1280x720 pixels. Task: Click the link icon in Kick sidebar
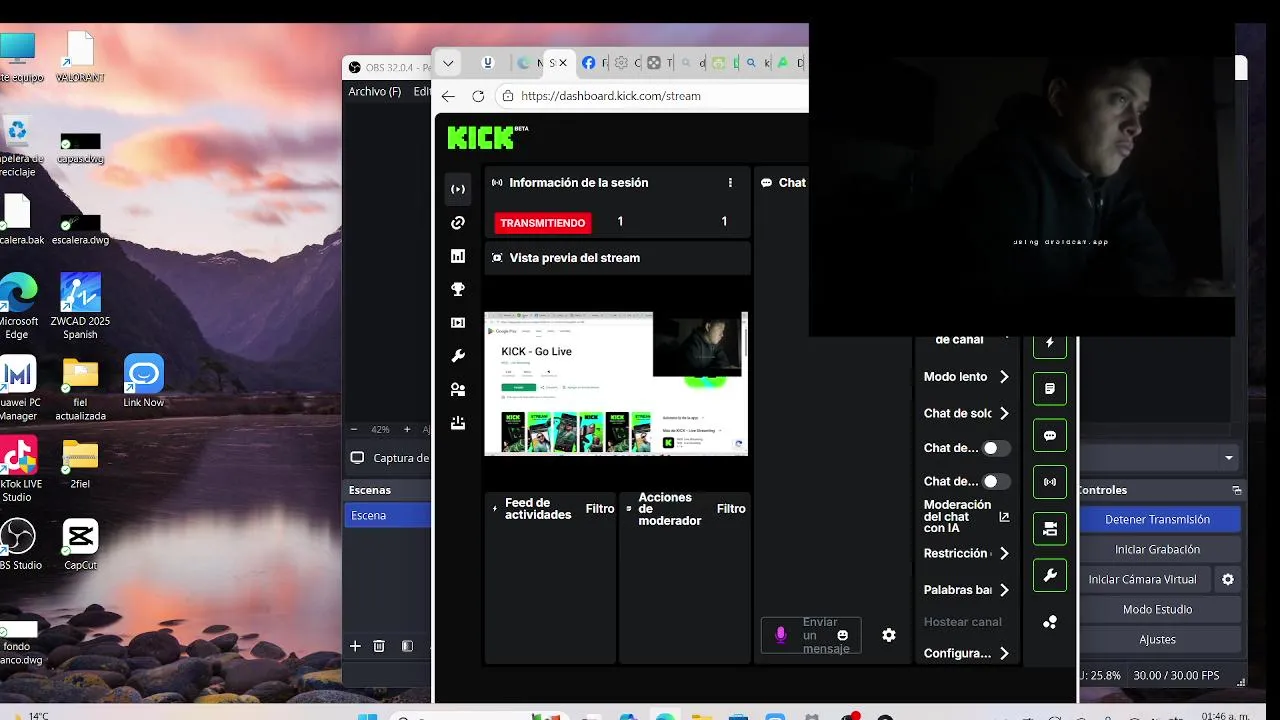458,223
